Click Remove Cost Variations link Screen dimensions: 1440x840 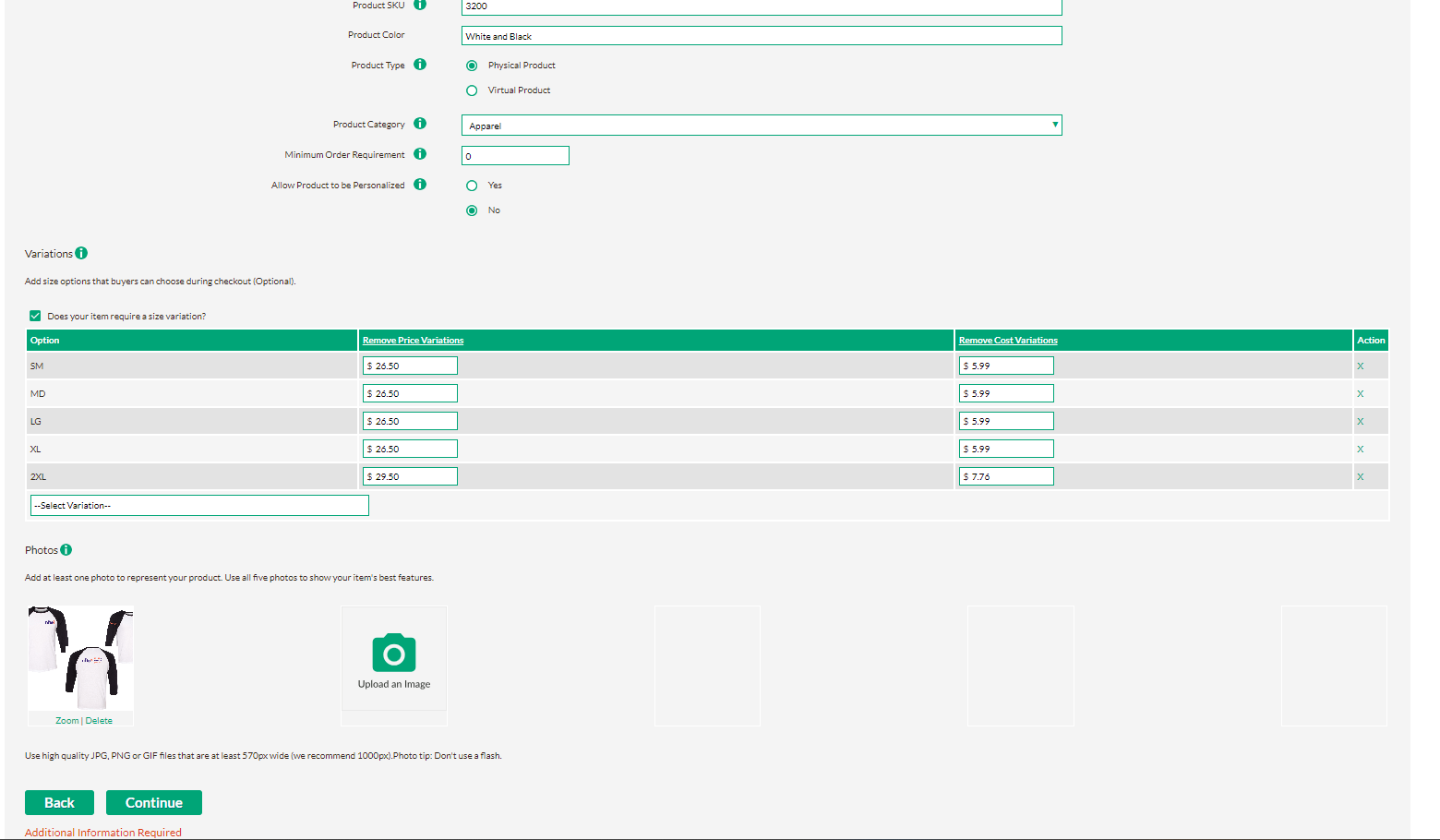tap(1008, 341)
